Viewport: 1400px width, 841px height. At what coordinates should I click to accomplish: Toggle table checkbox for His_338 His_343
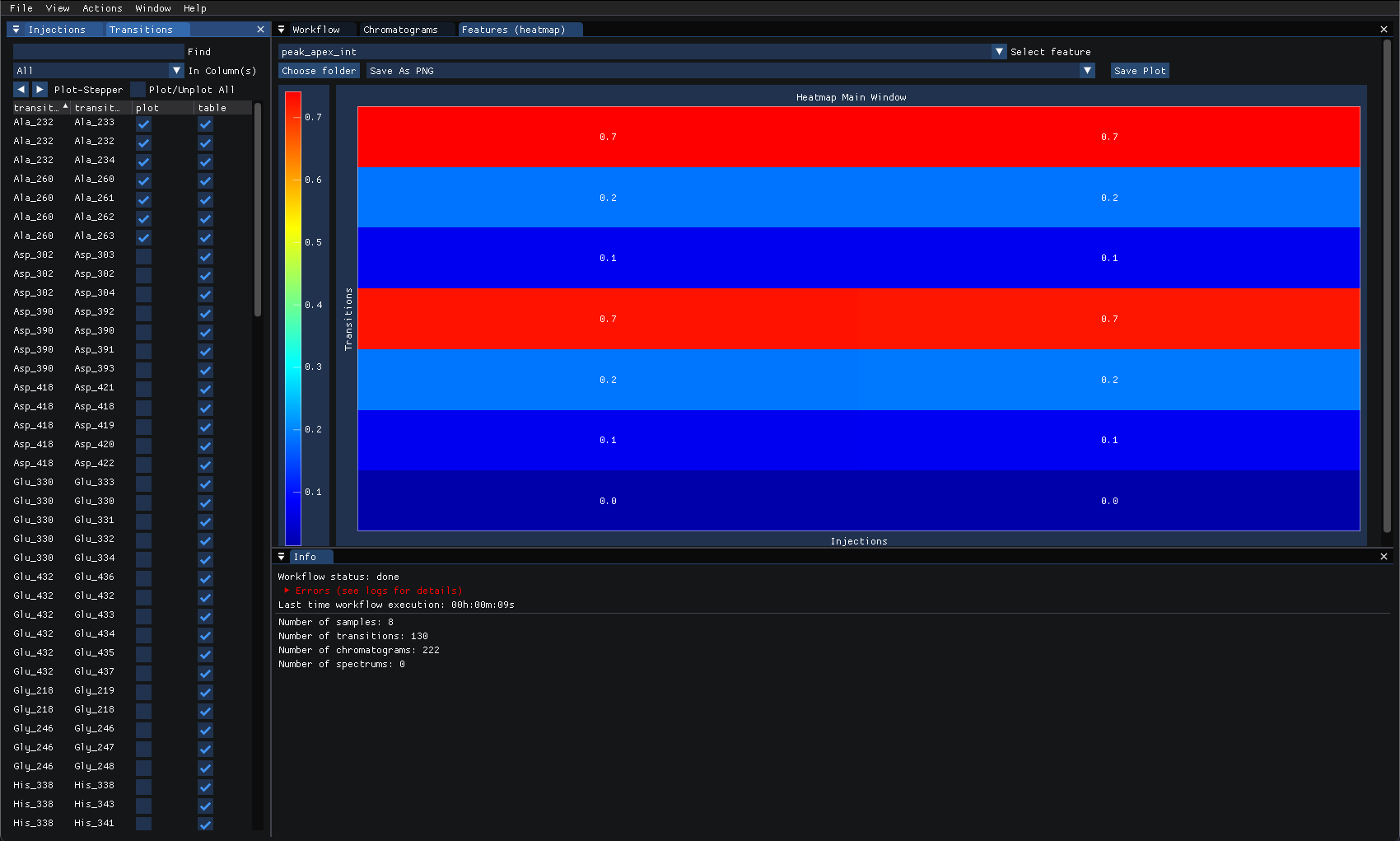tap(205, 806)
